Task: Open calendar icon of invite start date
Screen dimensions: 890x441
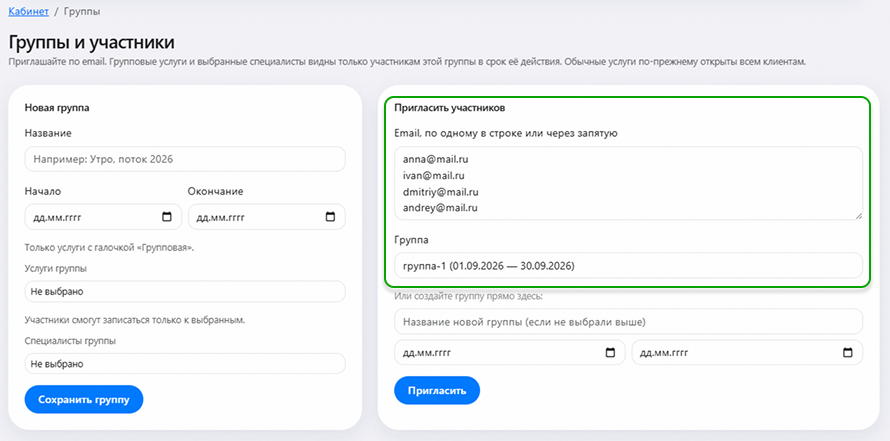Action: [x=610, y=352]
